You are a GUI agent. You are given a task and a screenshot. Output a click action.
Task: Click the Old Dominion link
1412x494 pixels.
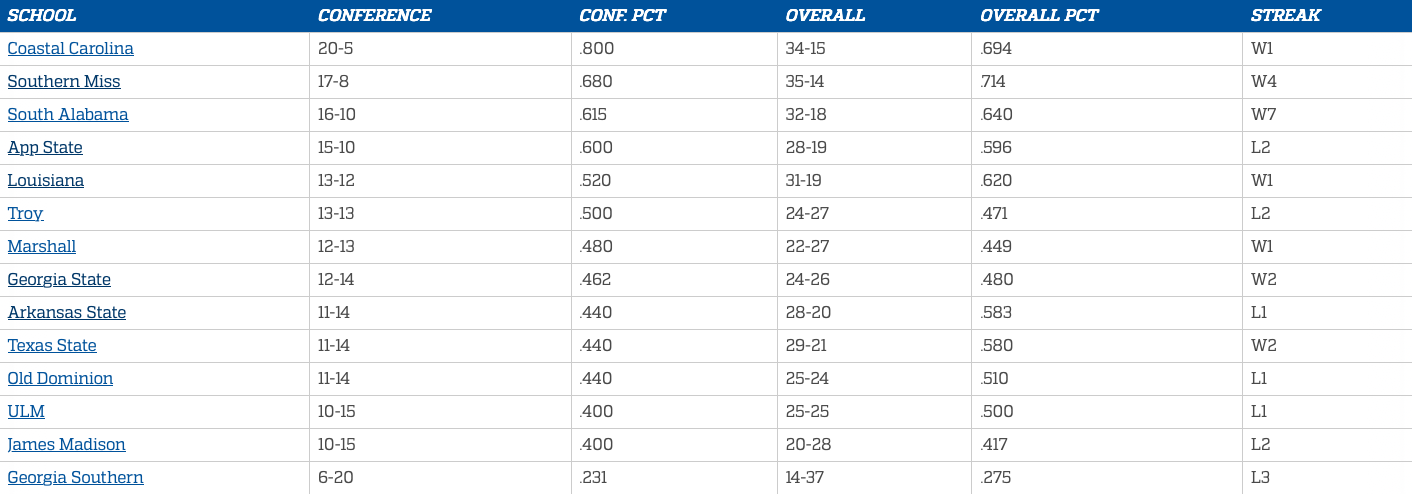pos(60,379)
